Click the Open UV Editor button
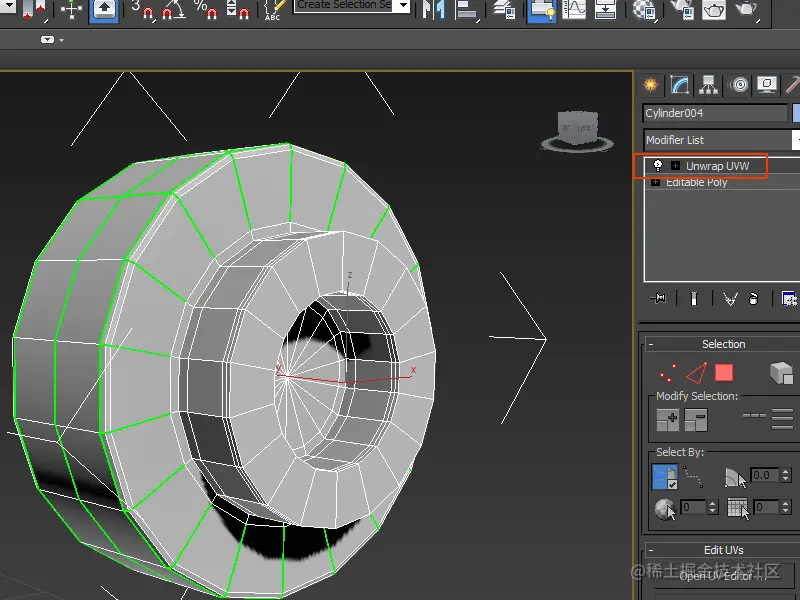Image resolution: width=800 pixels, height=600 pixels. (723, 576)
